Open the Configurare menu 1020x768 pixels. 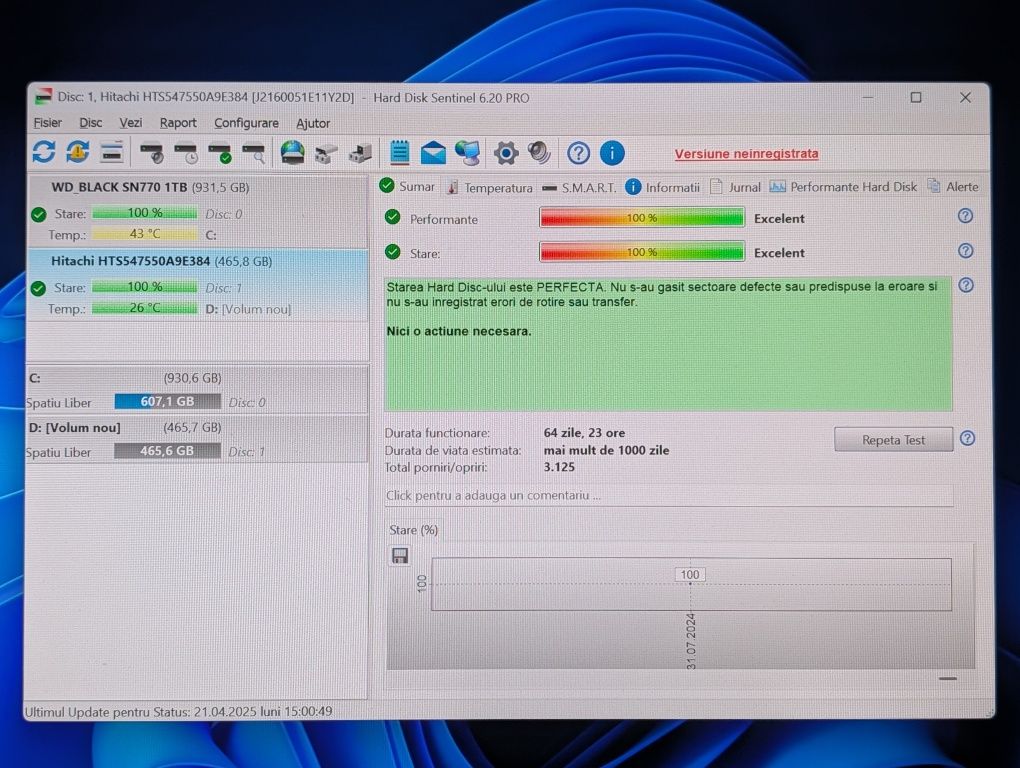246,123
